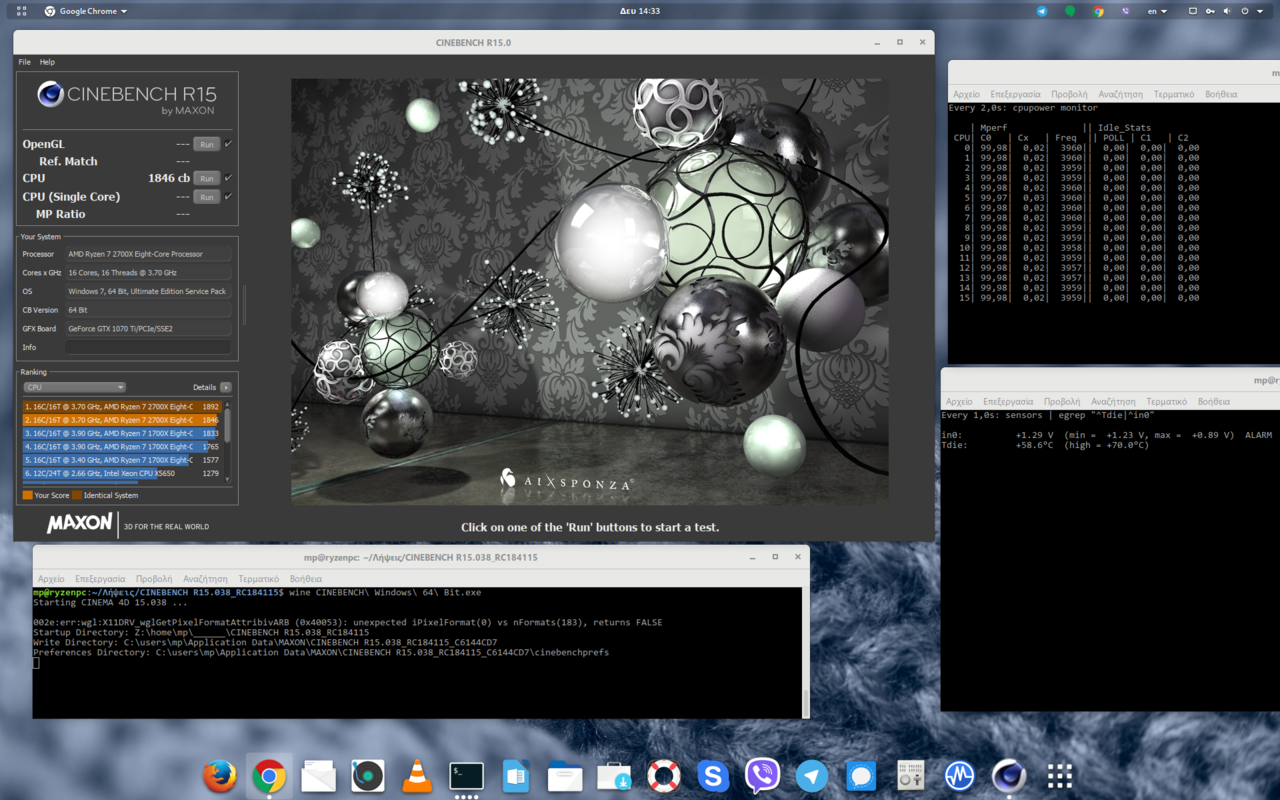Run the CPU benchmark
This screenshot has height=800, width=1280.
(x=207, y=178)
